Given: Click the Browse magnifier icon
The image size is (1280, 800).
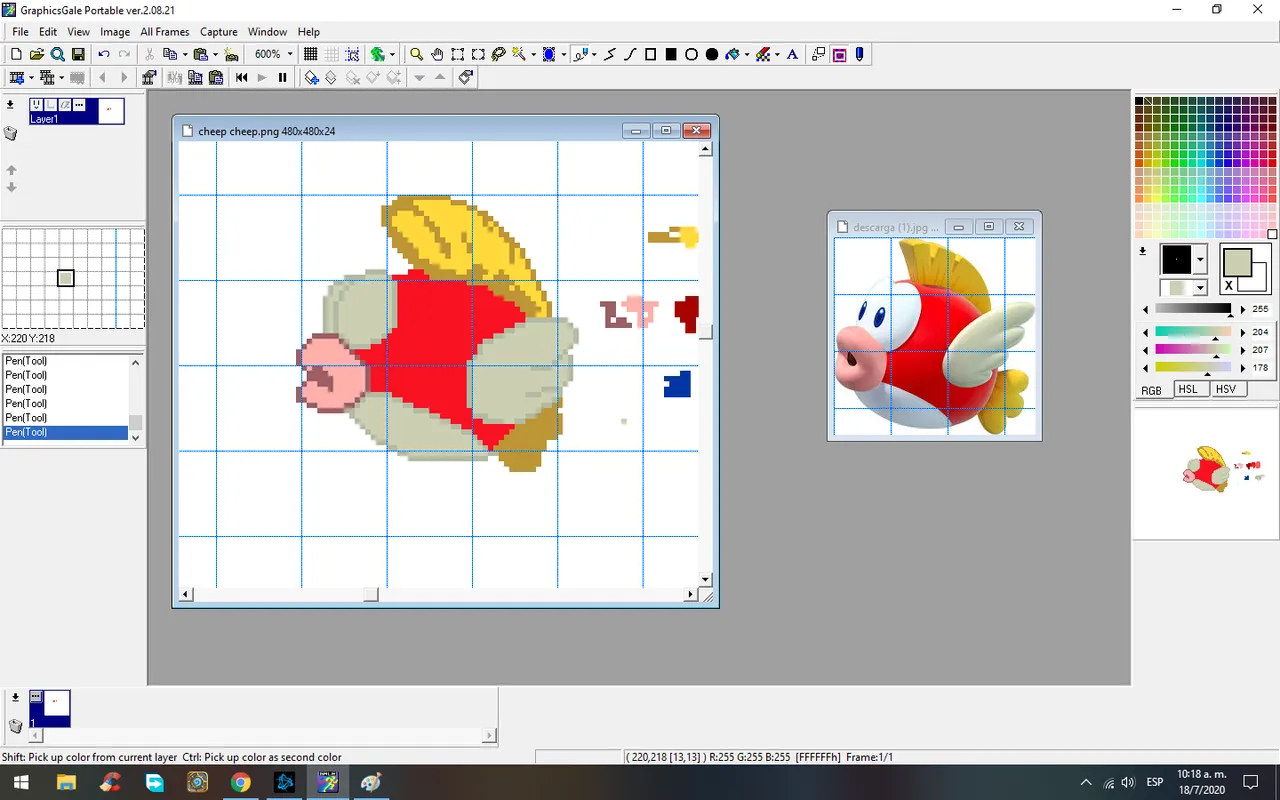Looking at the screenshot, I should click(x=57, y=54).
